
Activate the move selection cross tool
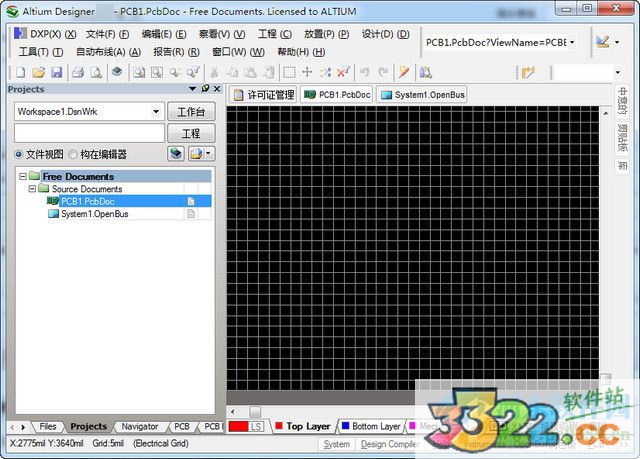point(307,73)
